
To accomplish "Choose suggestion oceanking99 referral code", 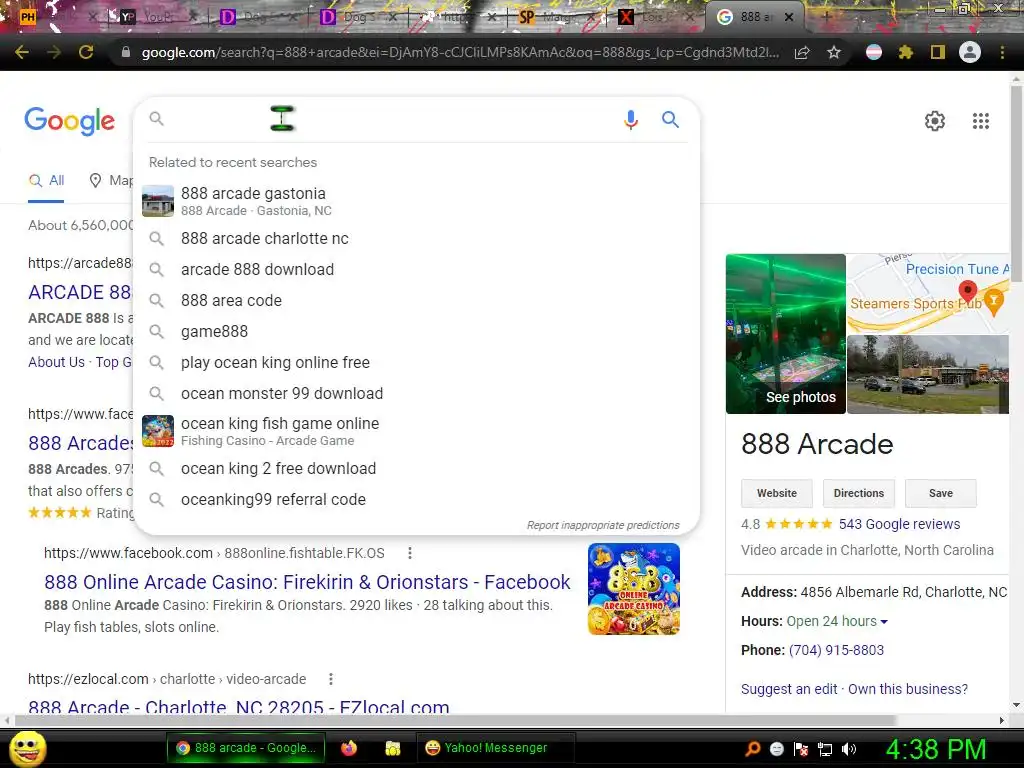I will (416, 500).
